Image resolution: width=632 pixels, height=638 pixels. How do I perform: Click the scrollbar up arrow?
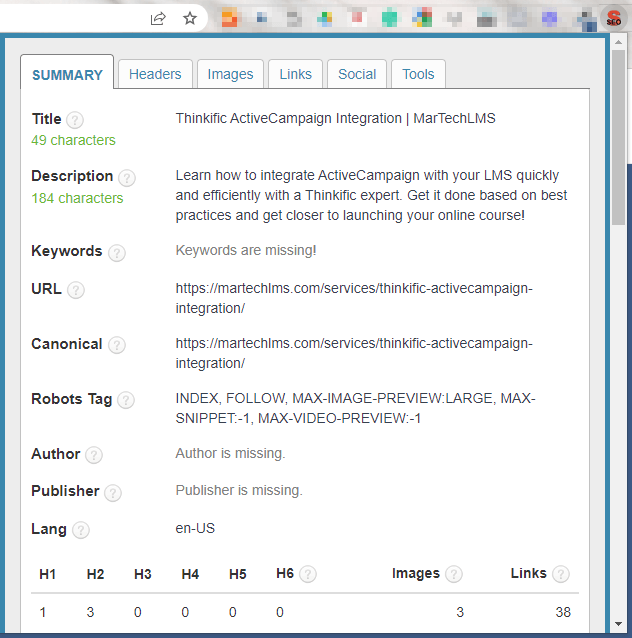[x=618, y=42]
